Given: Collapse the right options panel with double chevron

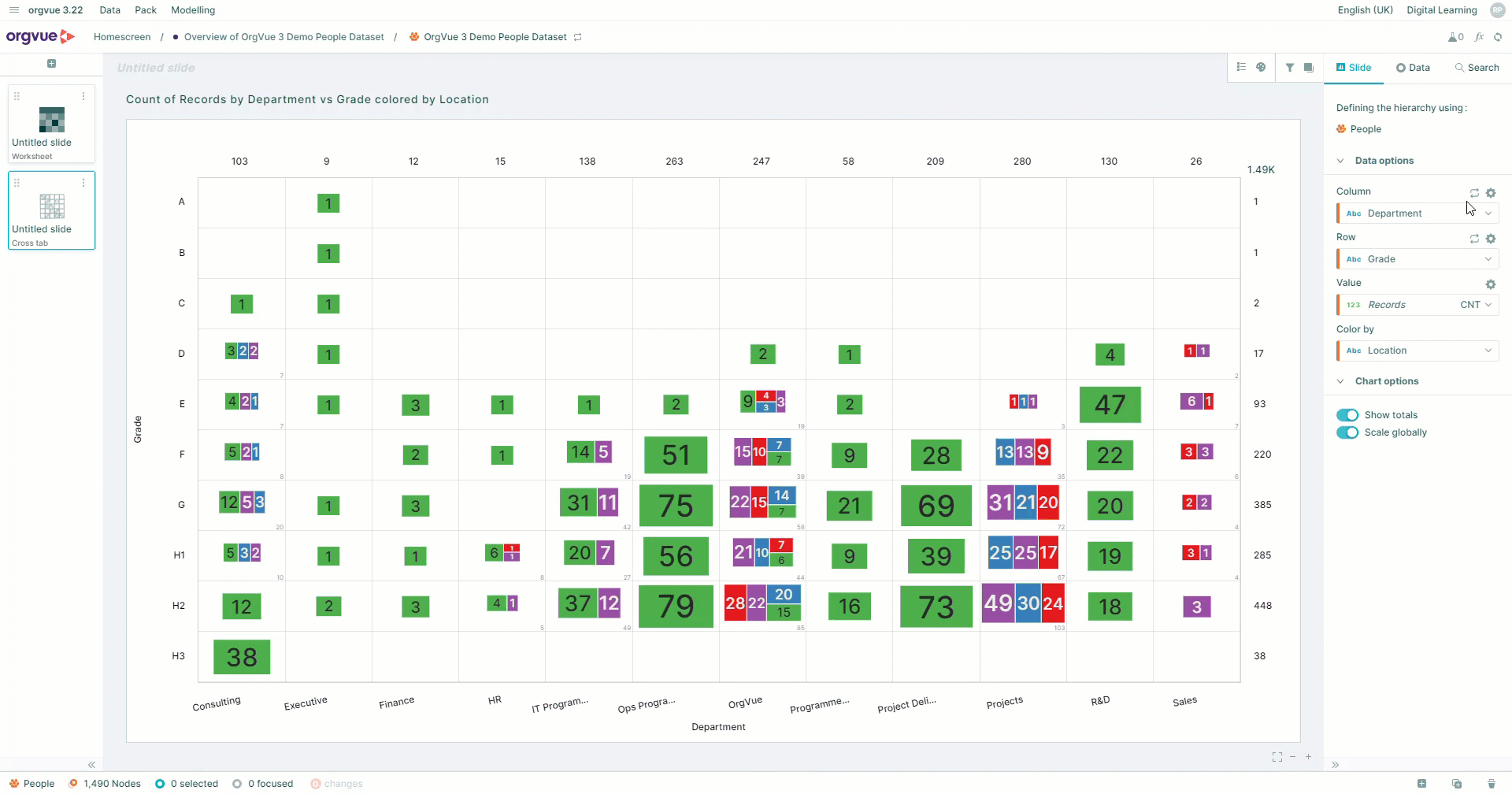Looking at the screenshot, I should click(1335, 765).
